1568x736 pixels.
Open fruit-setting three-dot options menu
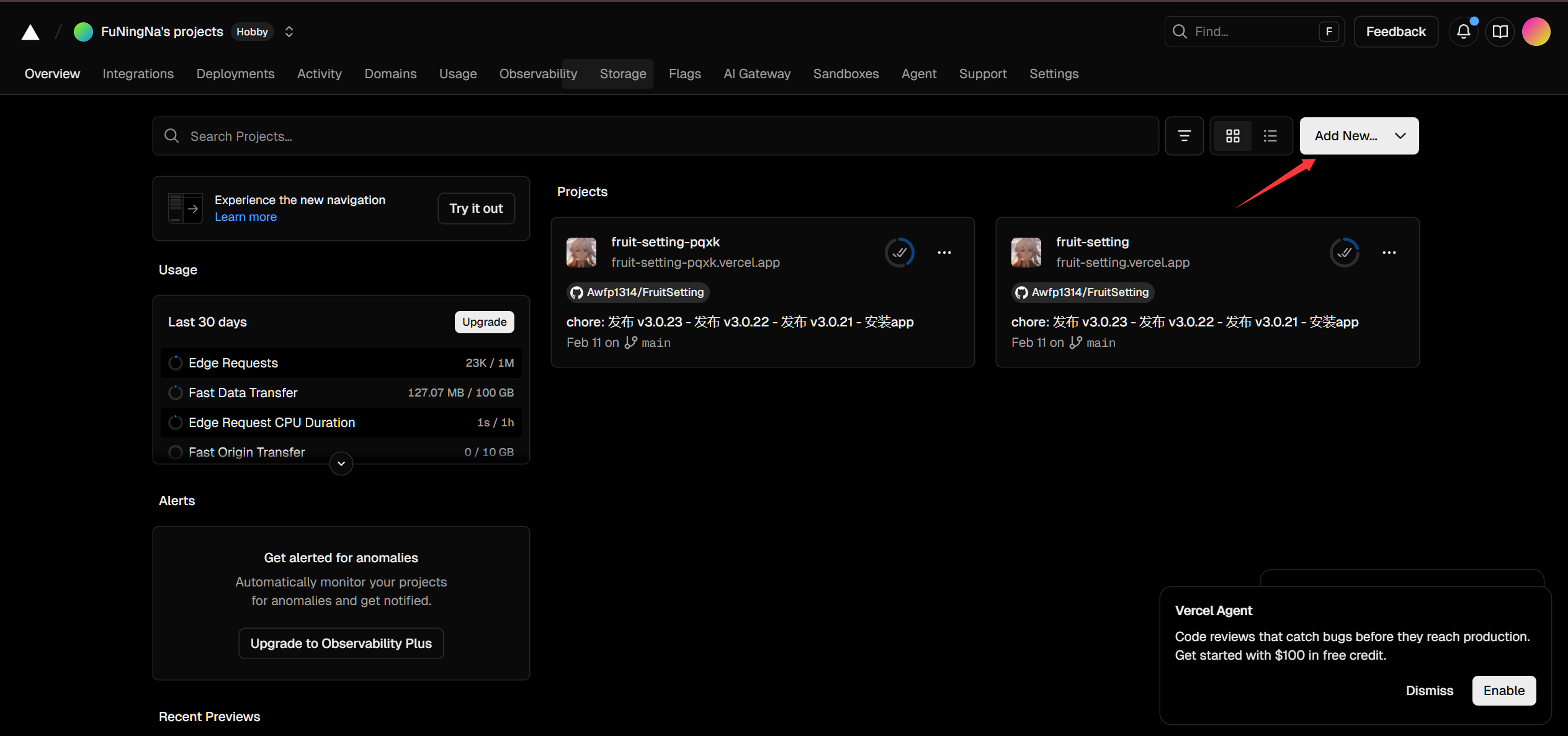pos(1389,253)
